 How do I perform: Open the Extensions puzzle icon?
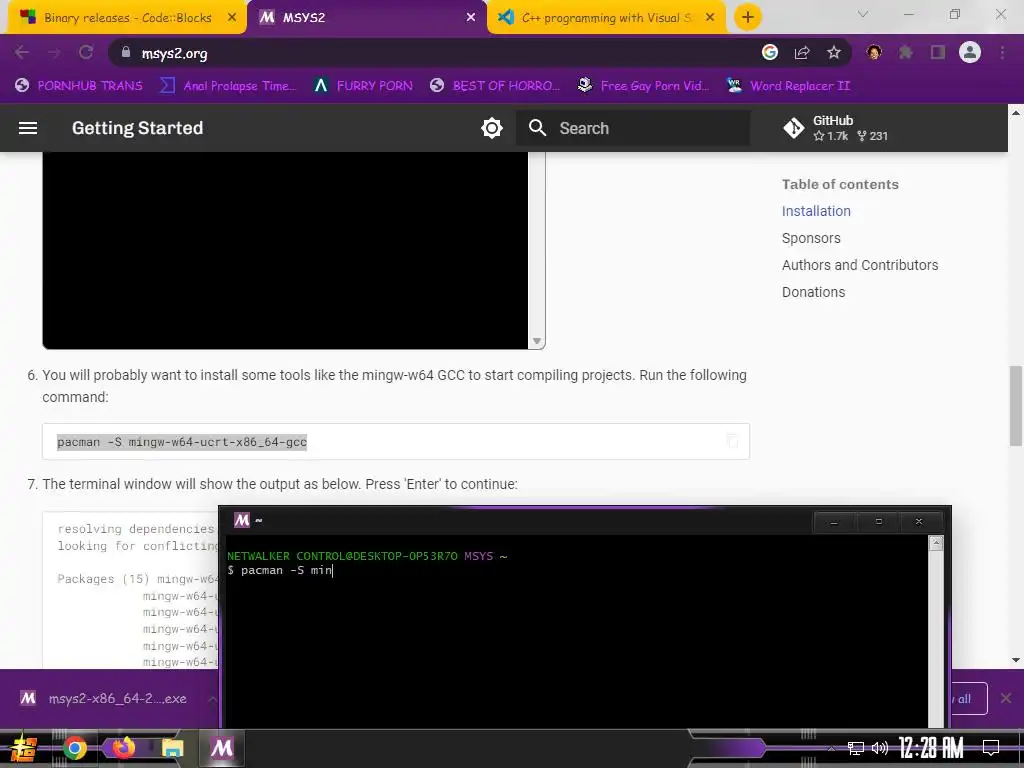(x=906, y=52)
